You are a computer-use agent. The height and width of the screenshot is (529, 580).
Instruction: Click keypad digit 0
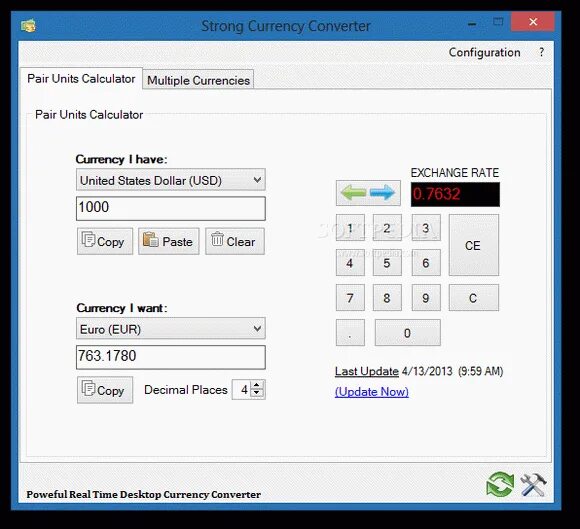pos(408,333)
